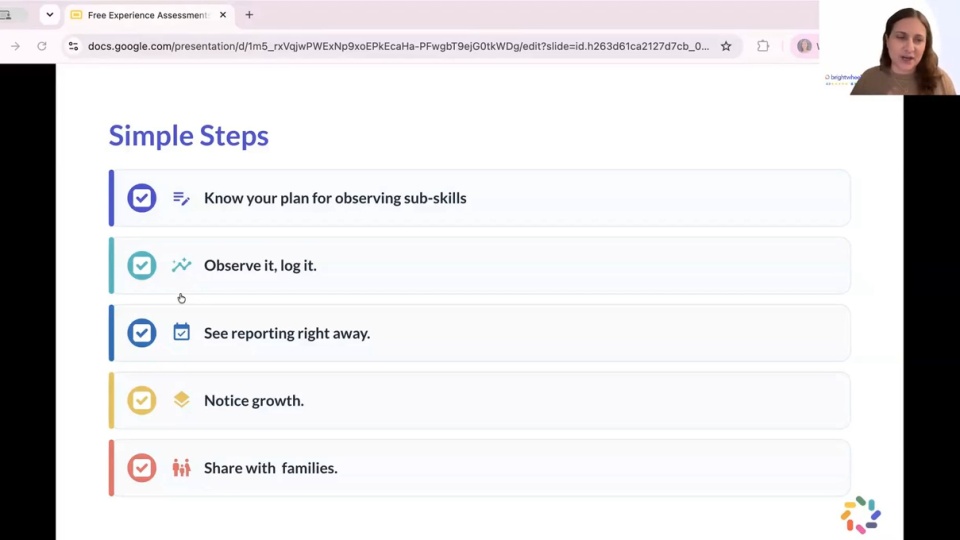Image resolution: width=960 pixels, height=540 pixels.
Task: Click the edit list pencil icon
Action: coord(181,198)
